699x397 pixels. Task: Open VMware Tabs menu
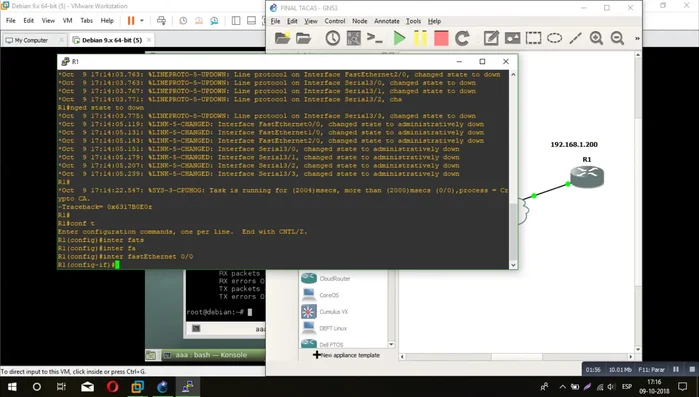(x=86, y=20)
